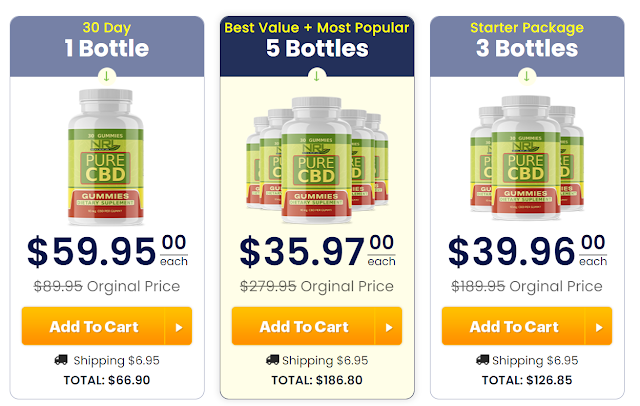The width and height of the screenshot is (640, 406).
Task: Click green down arrow under 5 Bottles header
Action: (317, 76)
